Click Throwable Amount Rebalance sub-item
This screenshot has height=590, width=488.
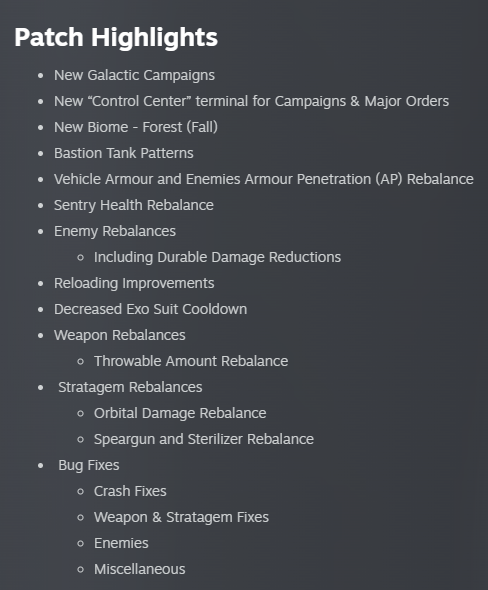coord(191,361)
